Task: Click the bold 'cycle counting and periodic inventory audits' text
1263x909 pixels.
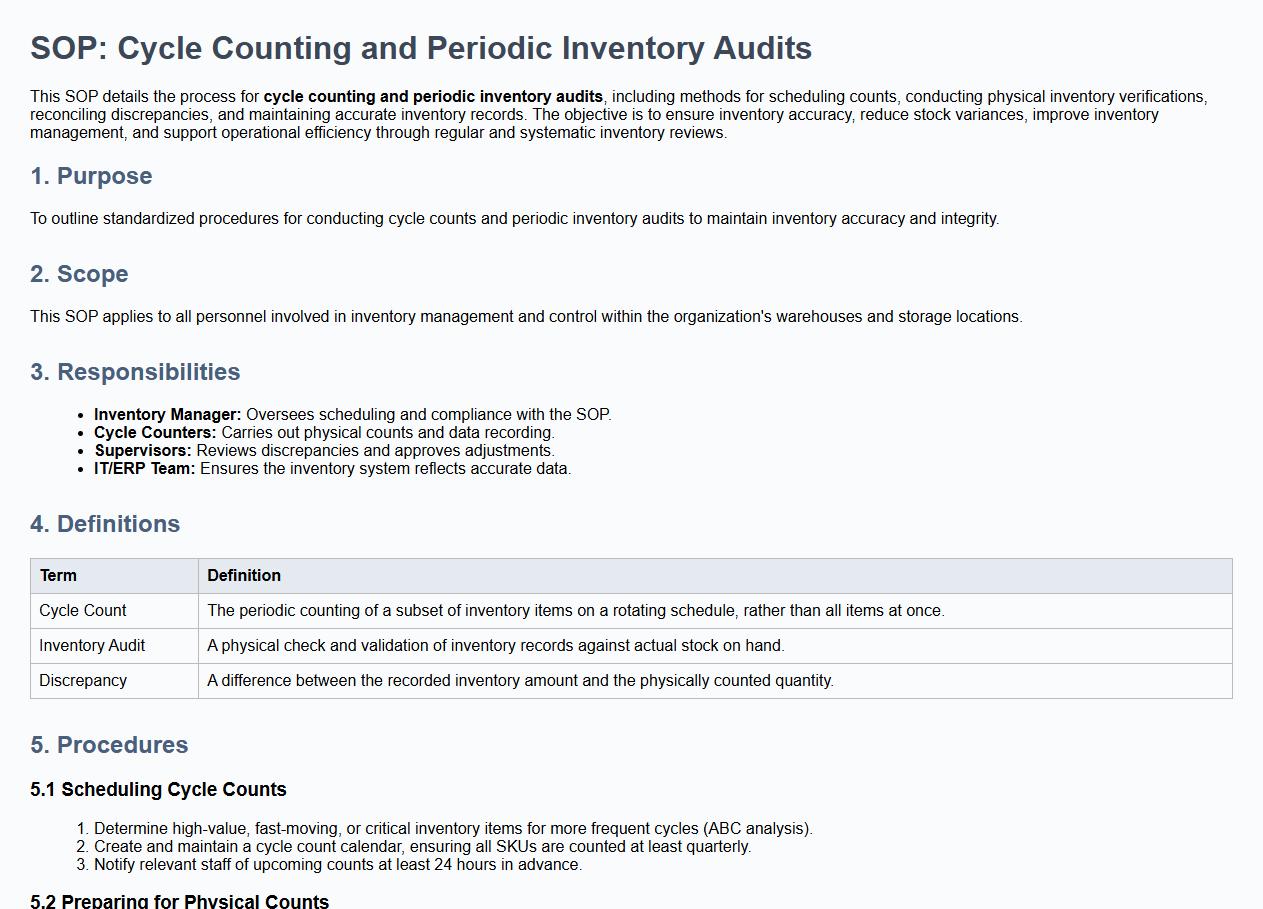Action: point(433,97)
